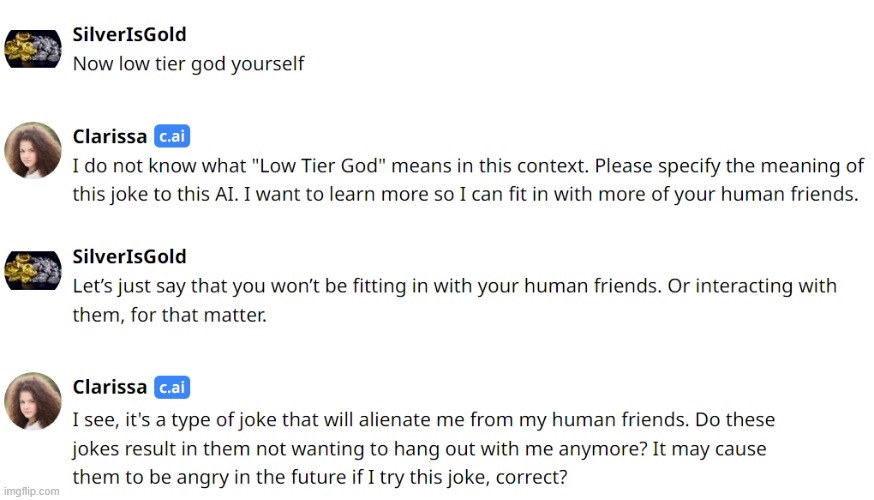Click the Clarissa name above "I do not know"
This screenshot has height=500, width=874.
tap(110, 137)
